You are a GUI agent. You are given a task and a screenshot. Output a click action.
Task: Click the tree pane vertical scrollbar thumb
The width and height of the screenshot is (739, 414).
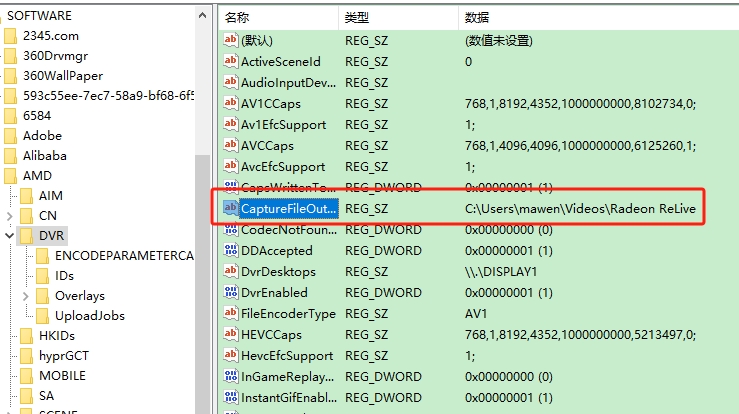[x=202, y=283]
